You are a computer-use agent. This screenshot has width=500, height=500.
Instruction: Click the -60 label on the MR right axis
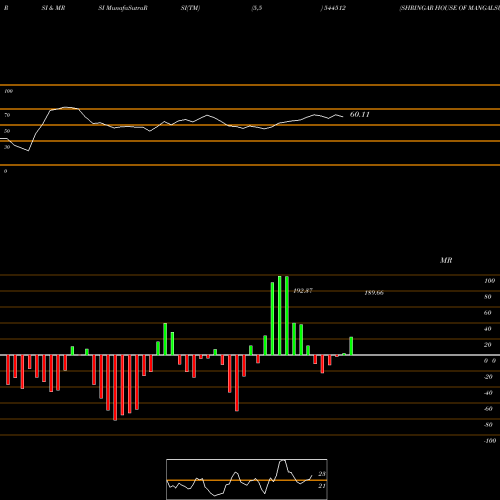tap(488, 409)
